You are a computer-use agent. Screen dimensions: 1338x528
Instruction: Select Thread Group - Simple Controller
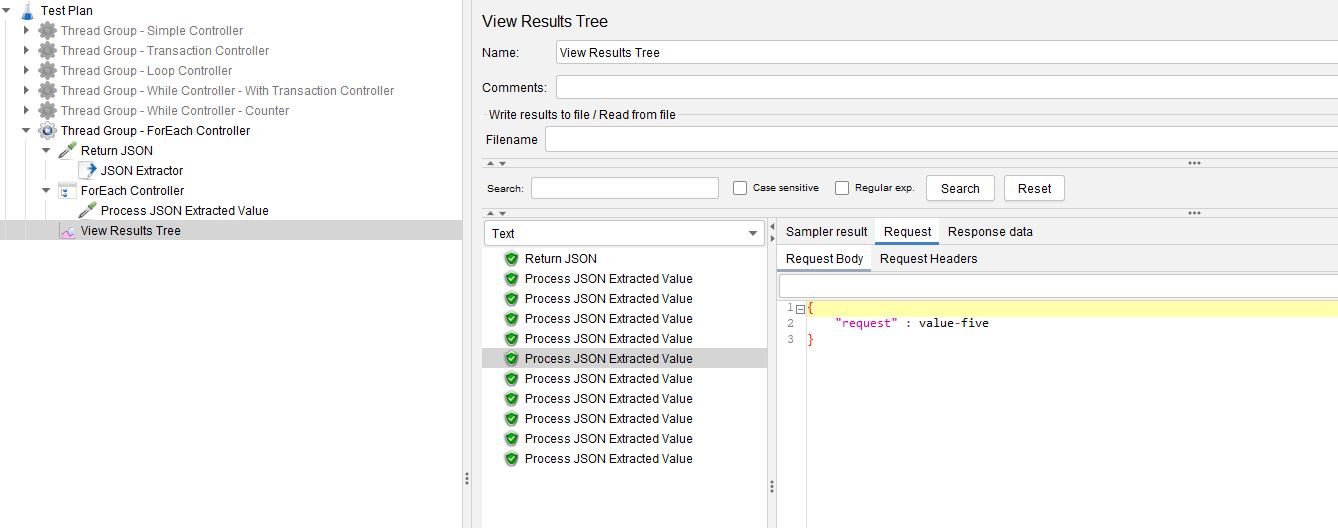[152, 31]
